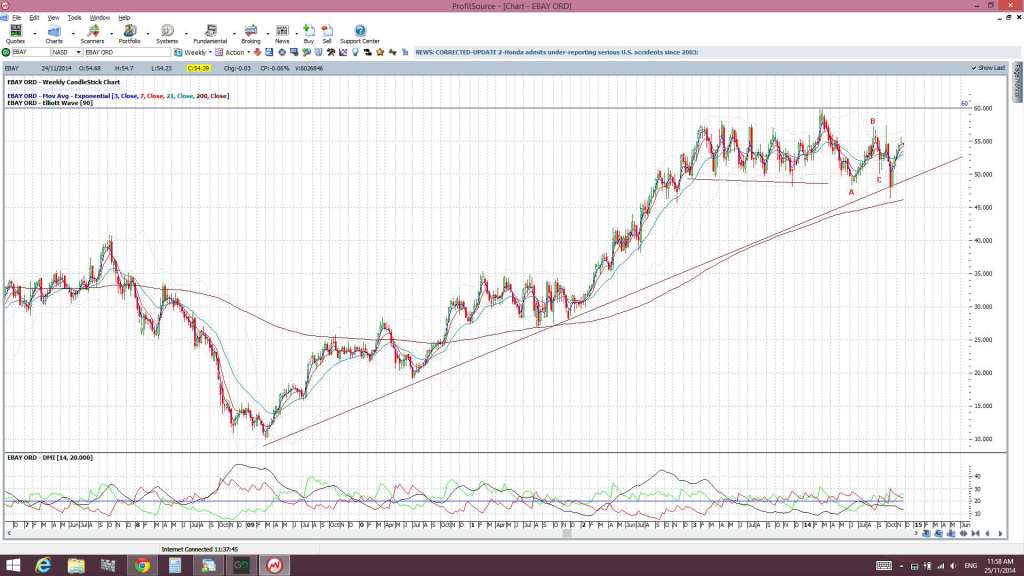Viewport: 1024px width, 576px height.
Task: Open the Charts toolbar button
Action: point(54,34)
